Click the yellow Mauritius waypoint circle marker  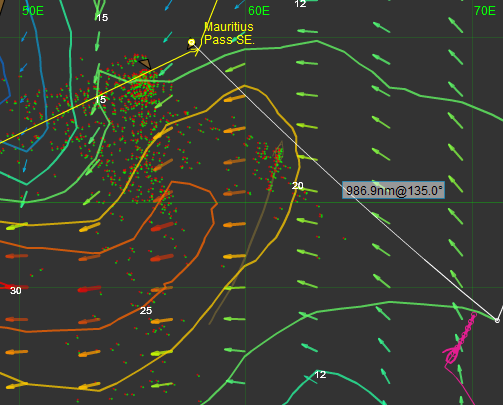click(x=191, y=42)
